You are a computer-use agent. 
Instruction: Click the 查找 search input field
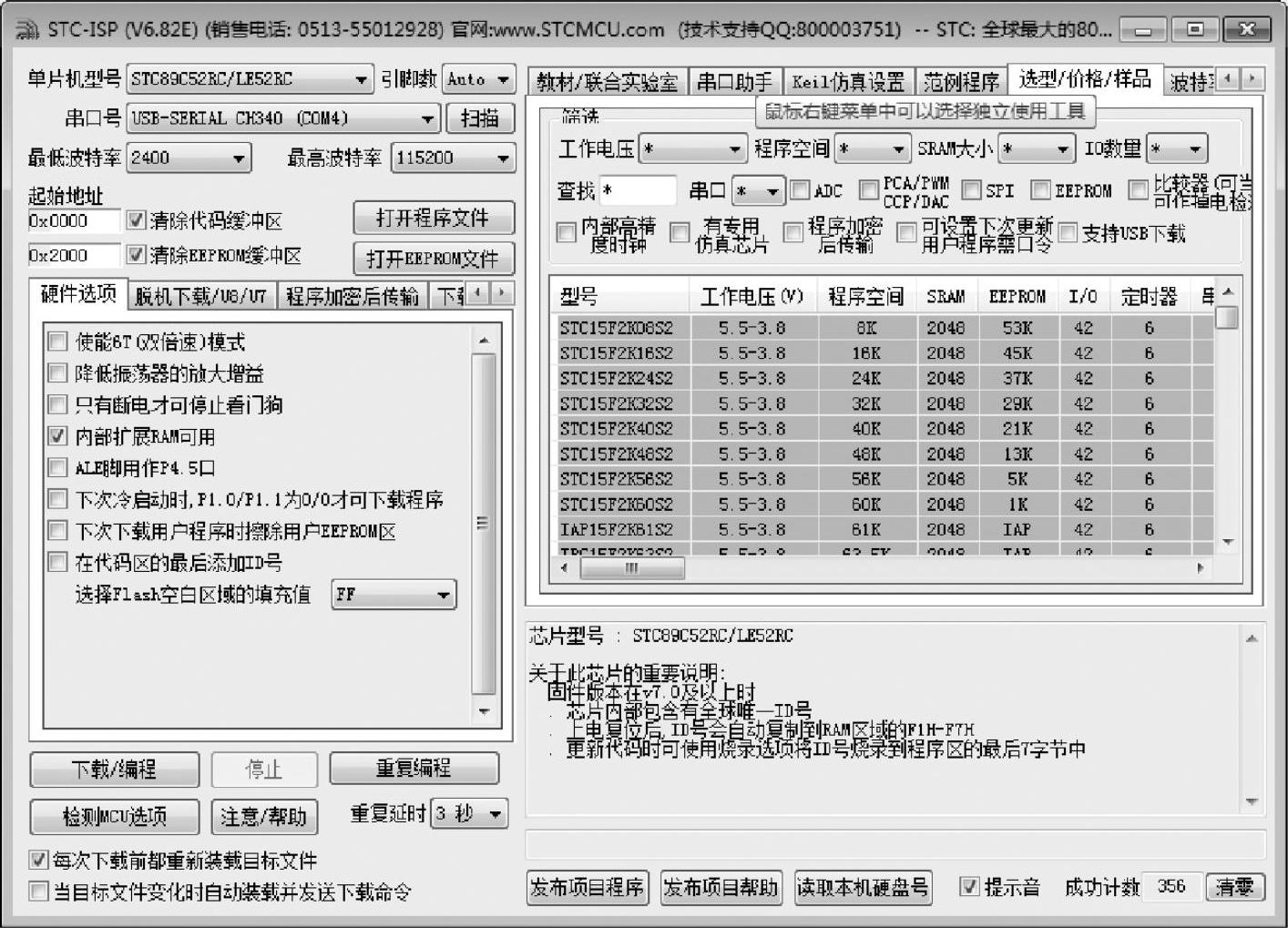638,191
